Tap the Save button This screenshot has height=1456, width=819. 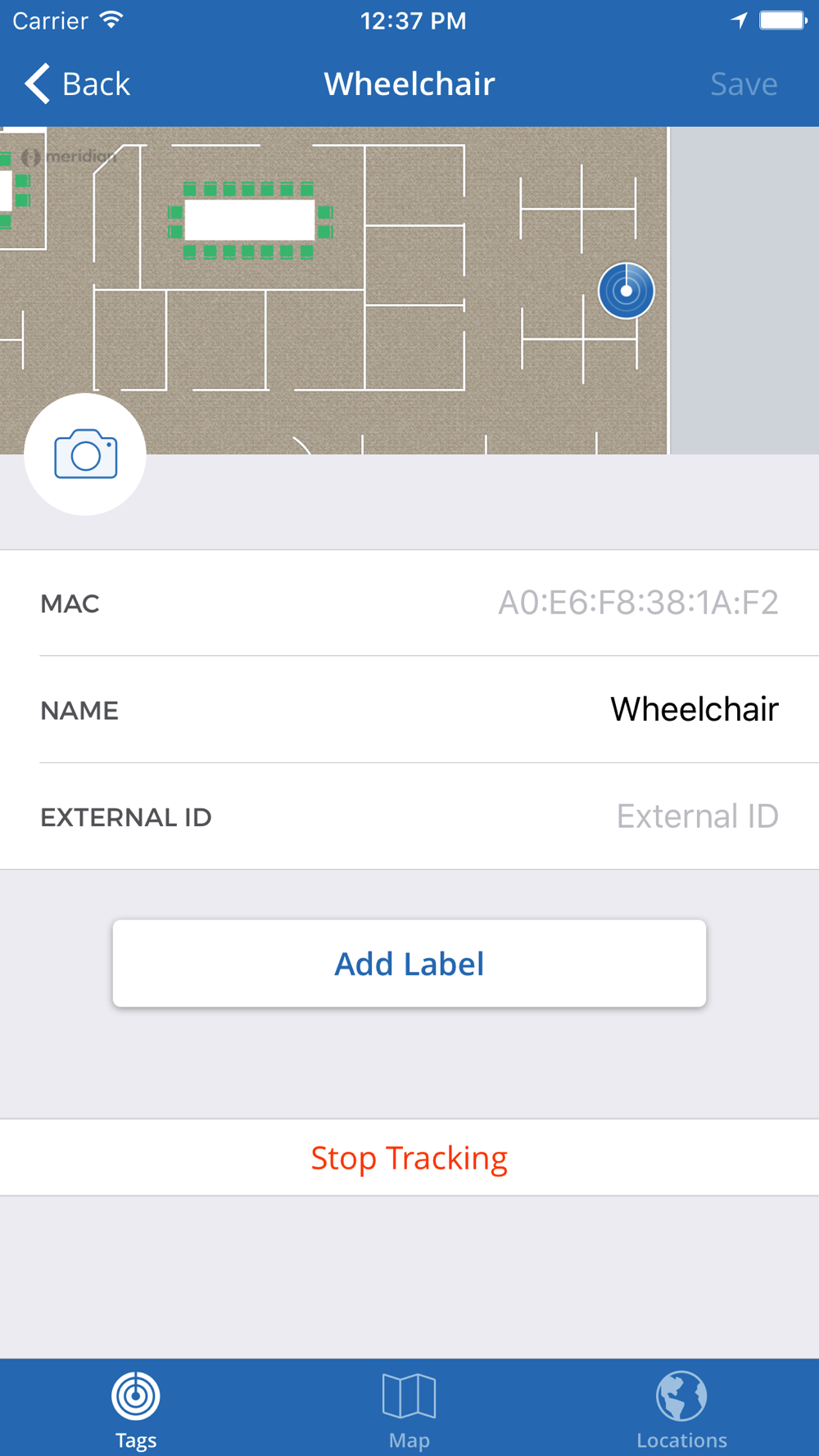[743, 84]
